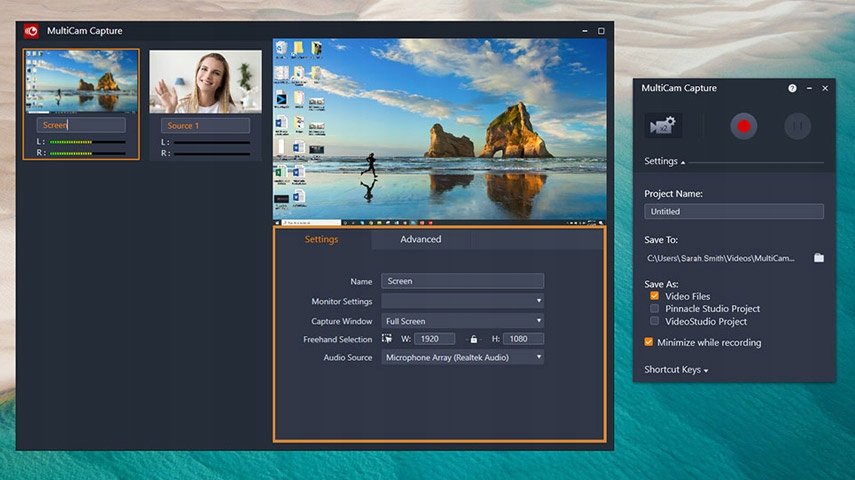Start recording with the red record button
The width and height of the screenshot is (855, 480).
coord(743,126)
